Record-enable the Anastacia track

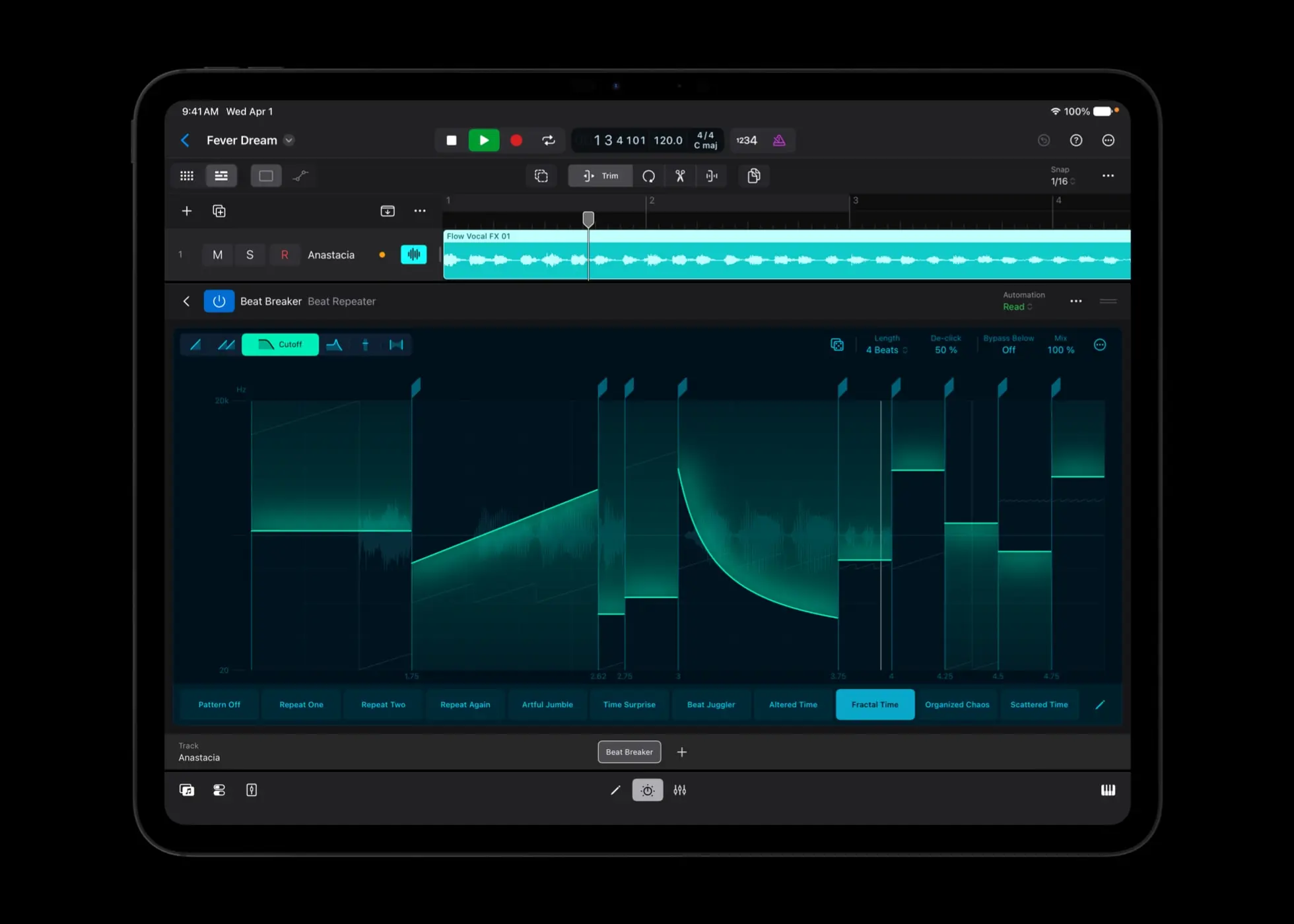(285, 255)
